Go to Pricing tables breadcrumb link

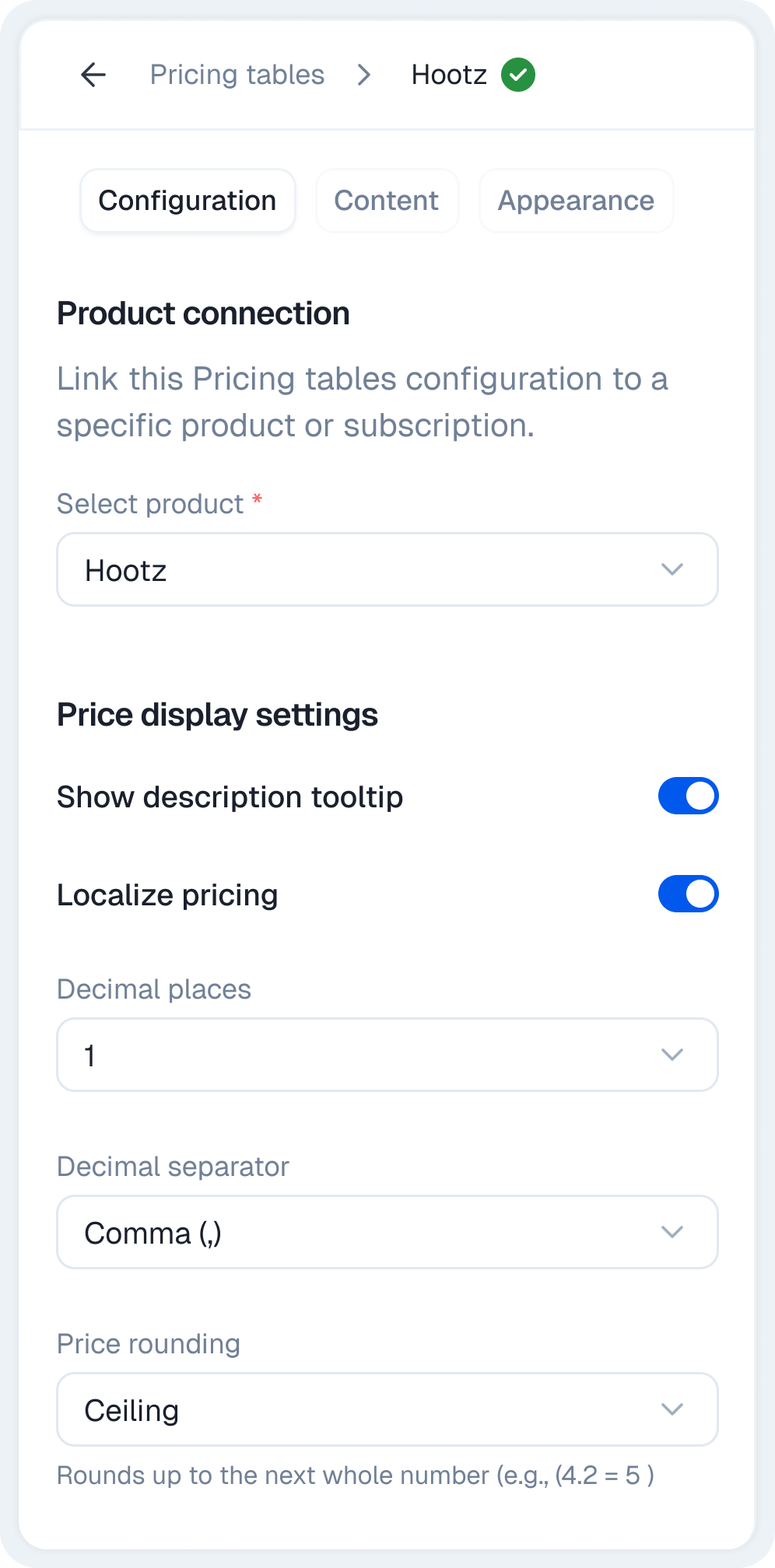[237, 75]
